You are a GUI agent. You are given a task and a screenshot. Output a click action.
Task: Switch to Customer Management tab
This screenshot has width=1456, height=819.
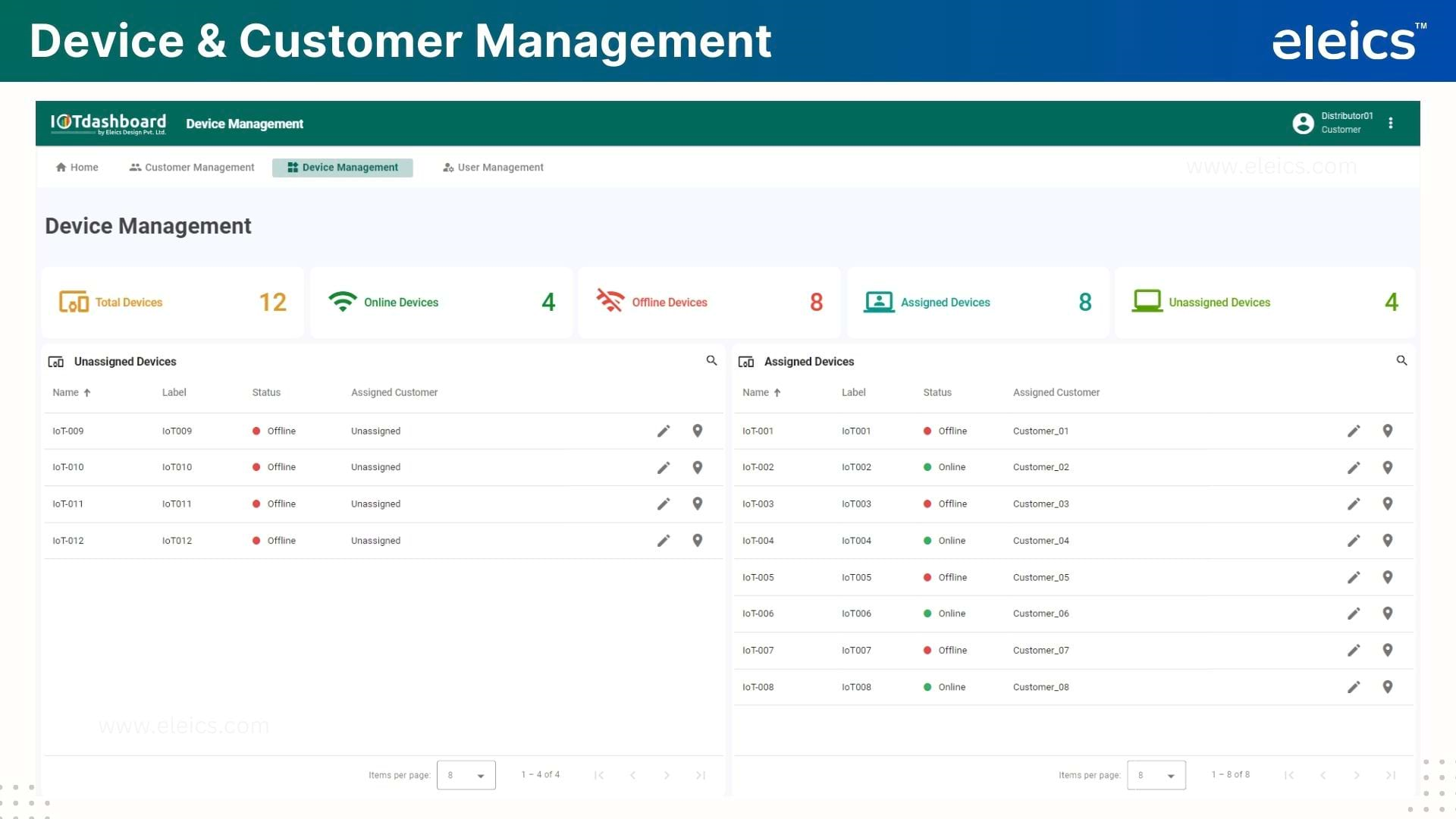click(x=192, y=168)
